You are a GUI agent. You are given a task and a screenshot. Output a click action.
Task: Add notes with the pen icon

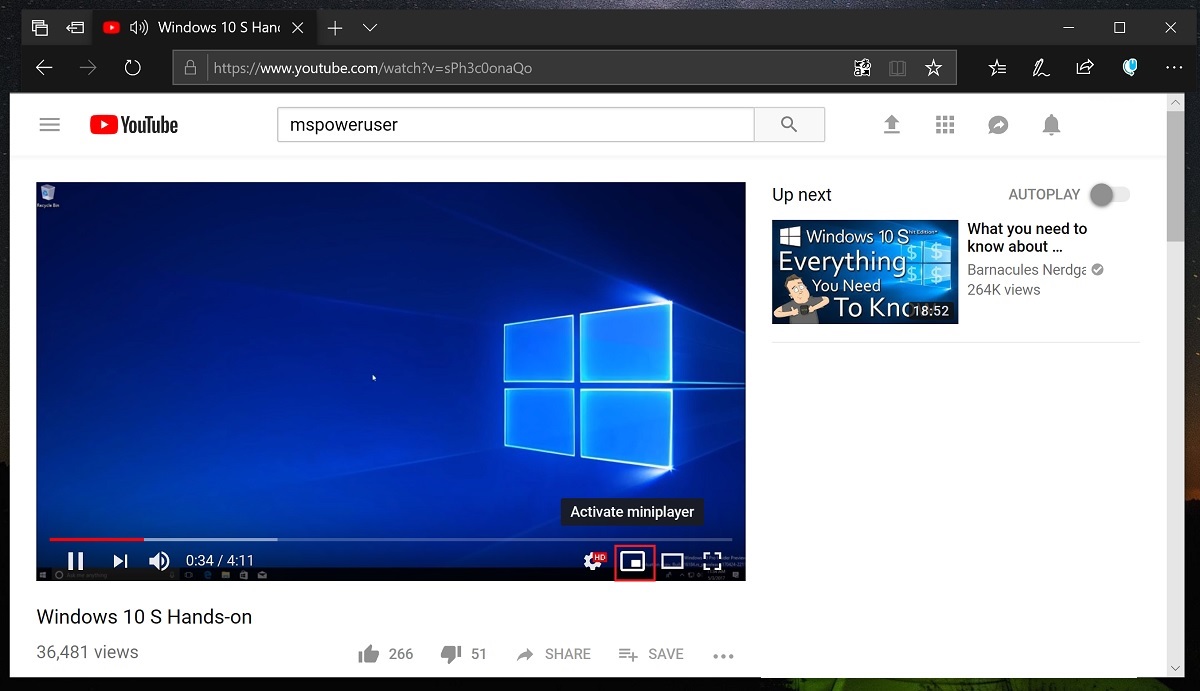(x=1041, y=68)
